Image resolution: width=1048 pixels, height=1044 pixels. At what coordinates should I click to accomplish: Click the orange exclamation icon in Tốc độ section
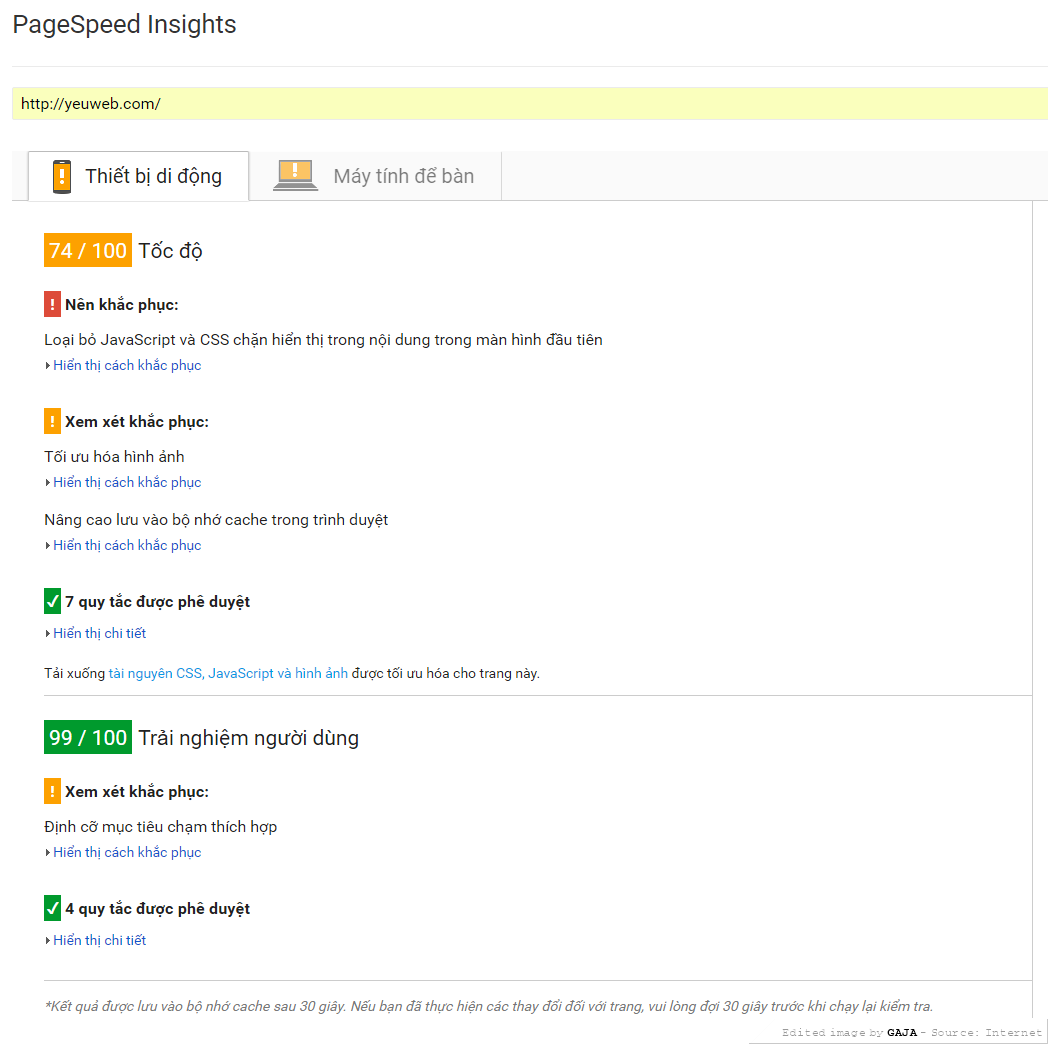click(x=52, y=421)
